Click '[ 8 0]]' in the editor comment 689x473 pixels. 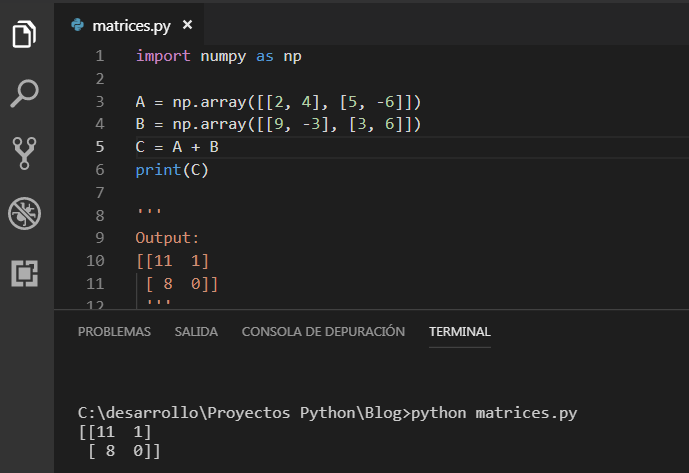[181, 284]
